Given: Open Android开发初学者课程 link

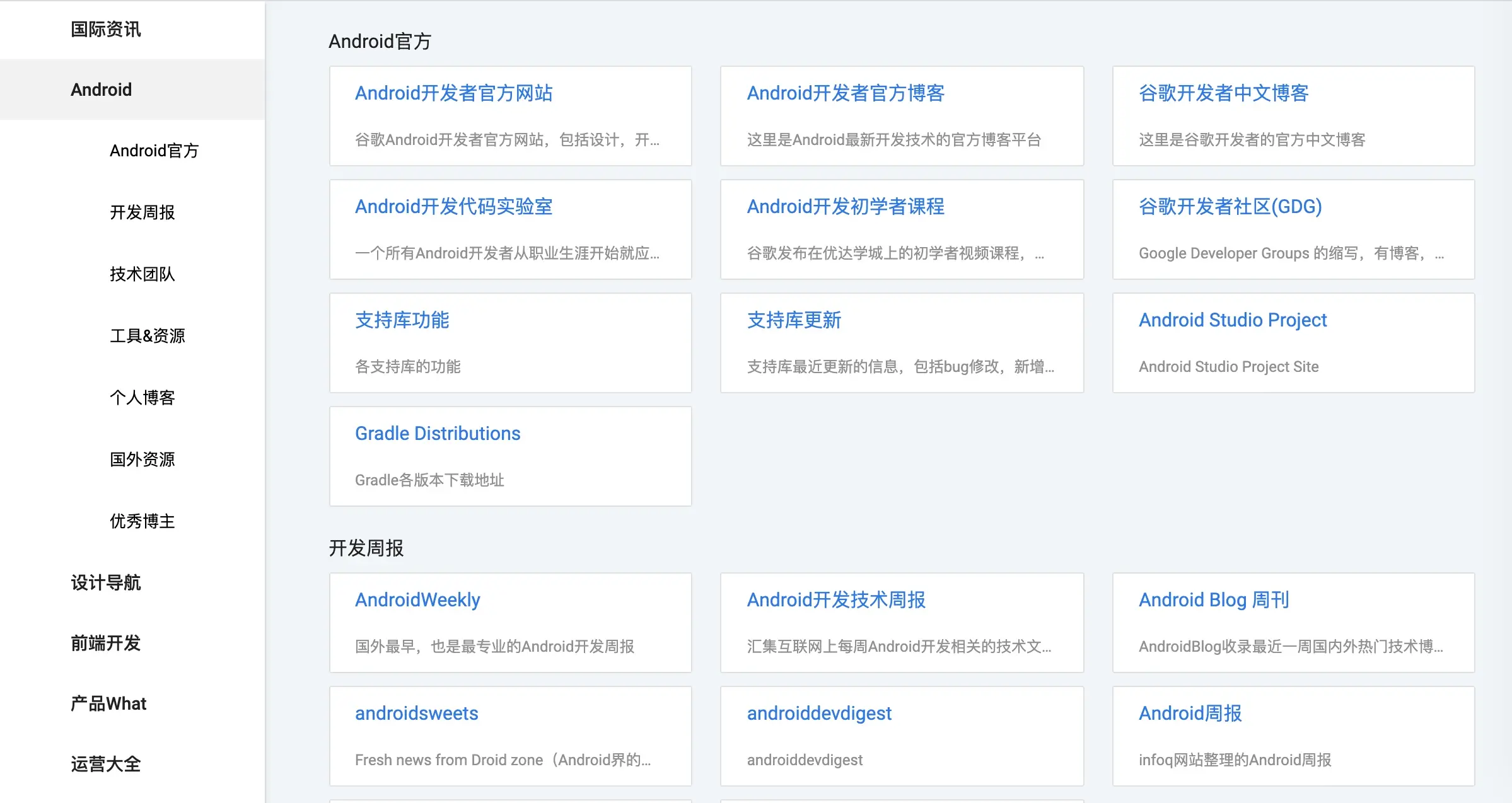Looking at the screenshot, I should click(x=846, y=207).
